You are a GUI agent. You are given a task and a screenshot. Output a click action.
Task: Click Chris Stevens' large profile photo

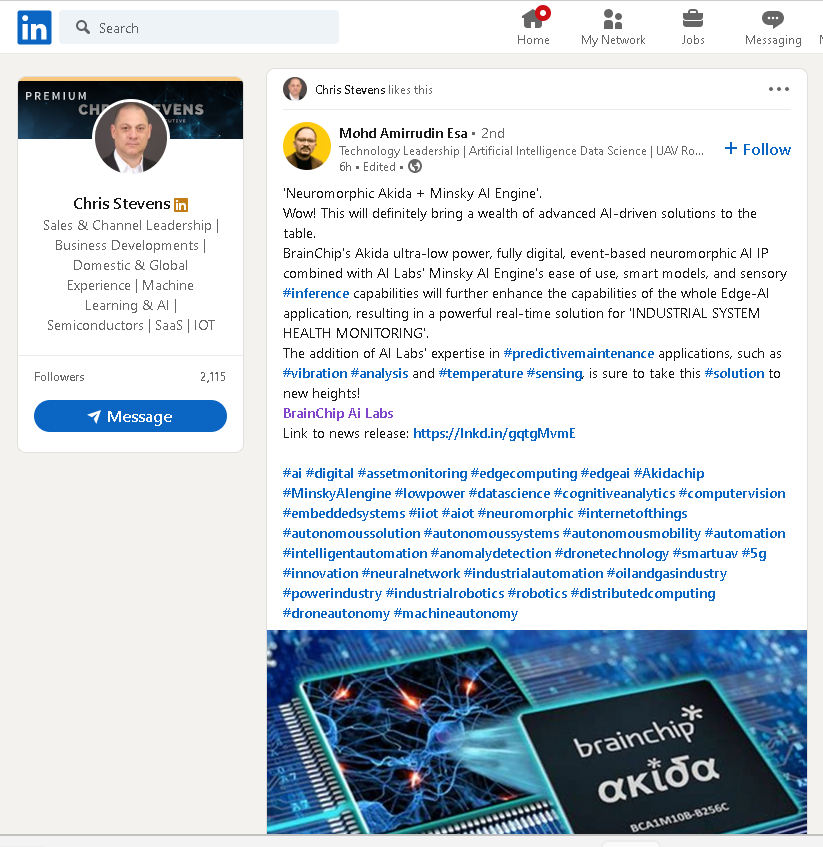pos(131,138)
